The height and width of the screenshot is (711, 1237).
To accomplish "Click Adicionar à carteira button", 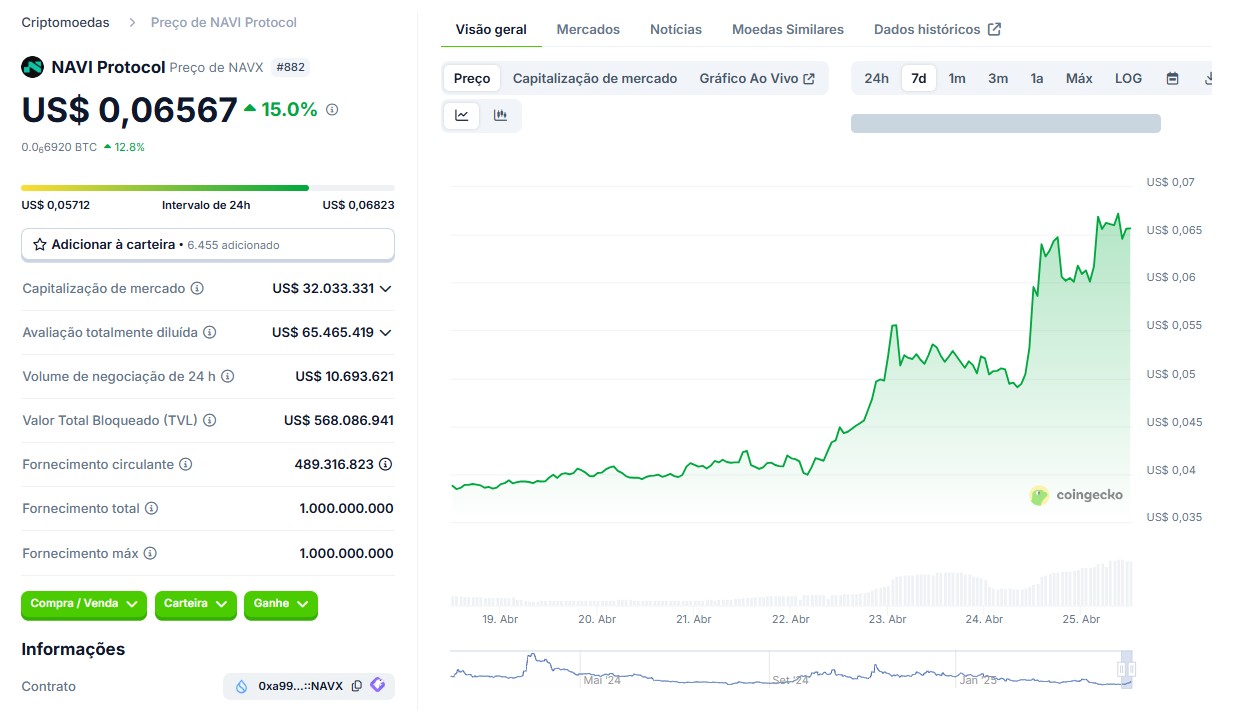I will pos(208,244).
